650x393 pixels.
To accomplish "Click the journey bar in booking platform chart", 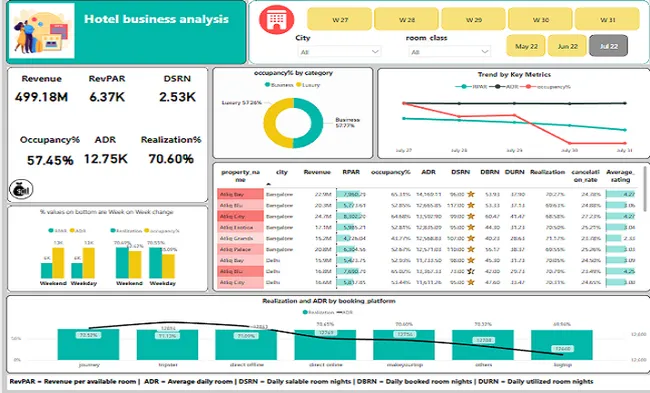I will coord(88,344).
